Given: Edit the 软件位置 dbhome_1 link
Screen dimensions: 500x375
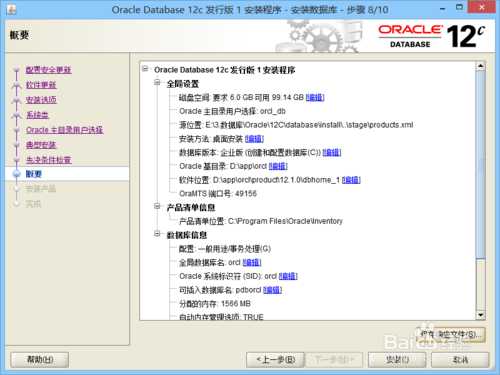Looking at the screenshot, I should pyautogui.click(x=351, y=180).
